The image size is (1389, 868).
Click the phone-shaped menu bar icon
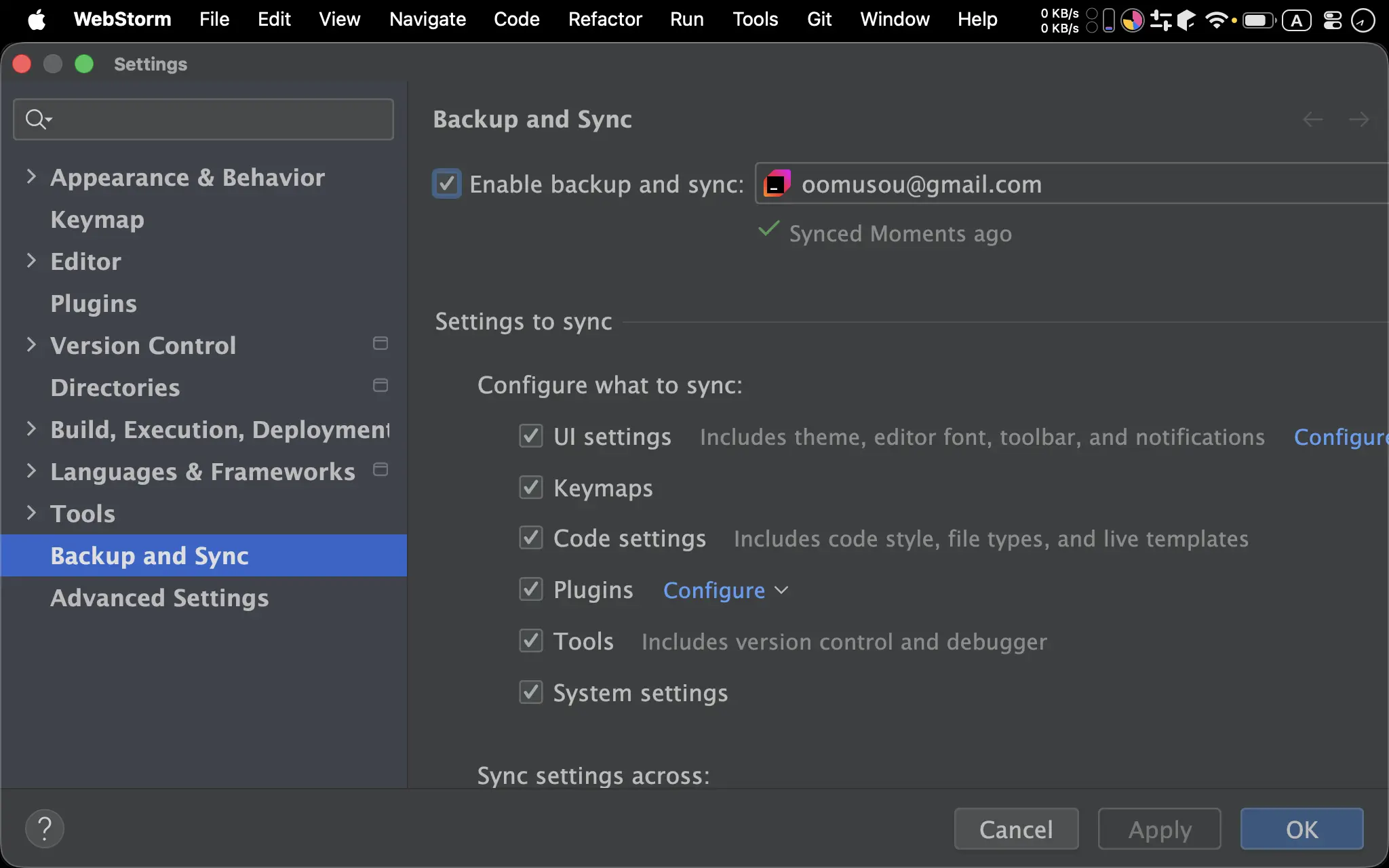1109,20
